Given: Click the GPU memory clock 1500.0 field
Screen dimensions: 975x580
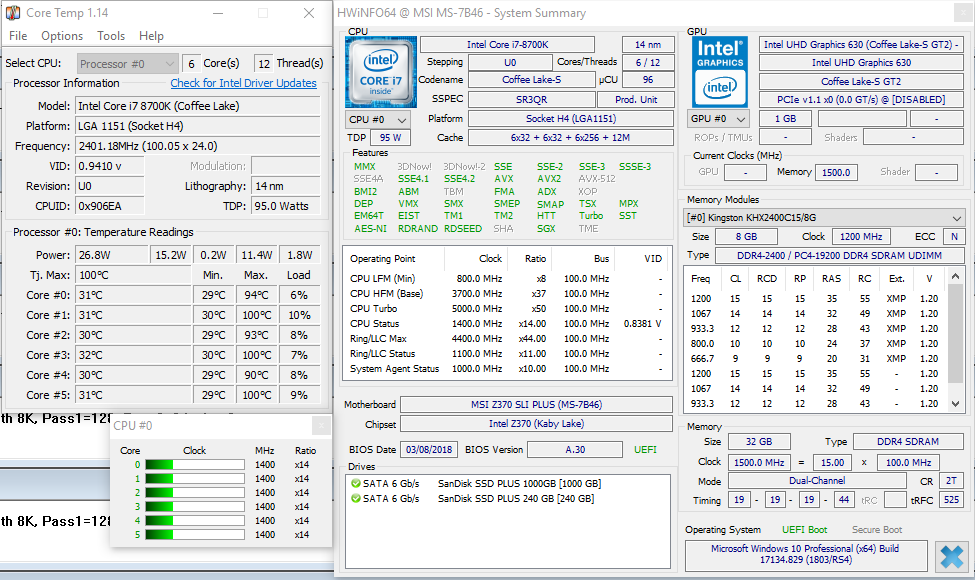Looking at the screenshot, I should click(x=836, y=172).
